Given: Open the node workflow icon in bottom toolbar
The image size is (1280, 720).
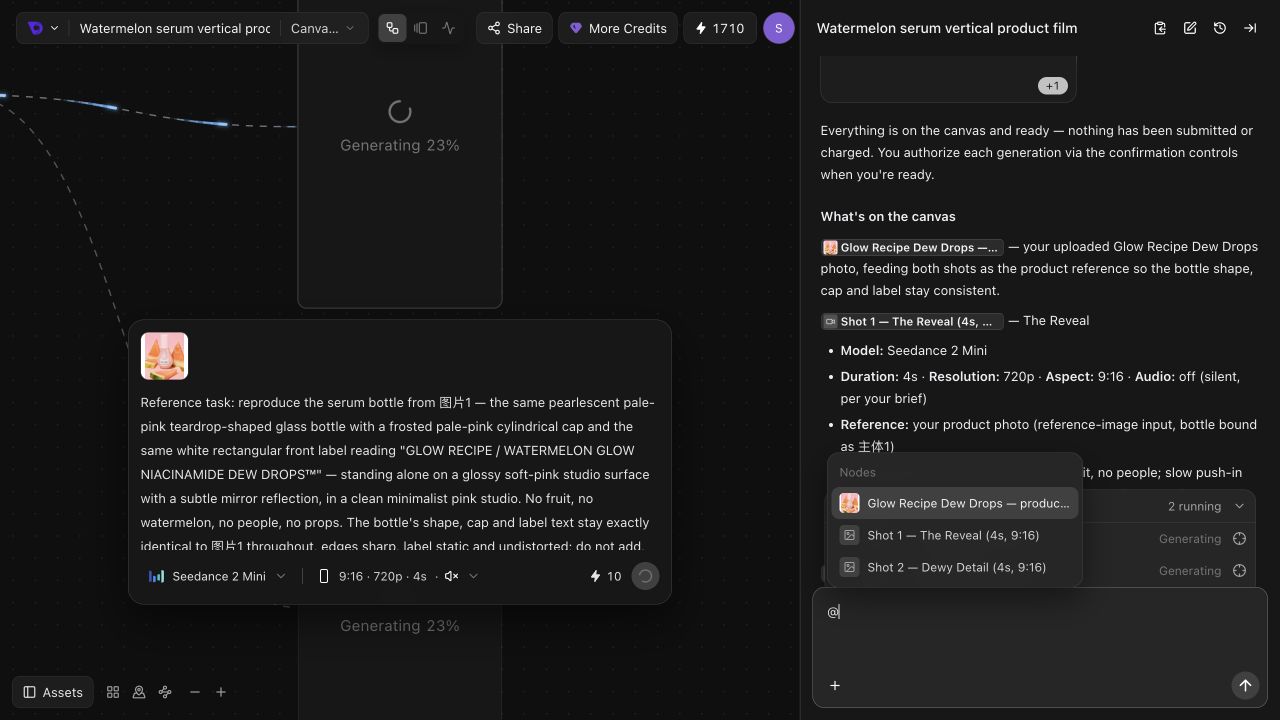Looking at the screenshot, I should [x=165, y=692].
